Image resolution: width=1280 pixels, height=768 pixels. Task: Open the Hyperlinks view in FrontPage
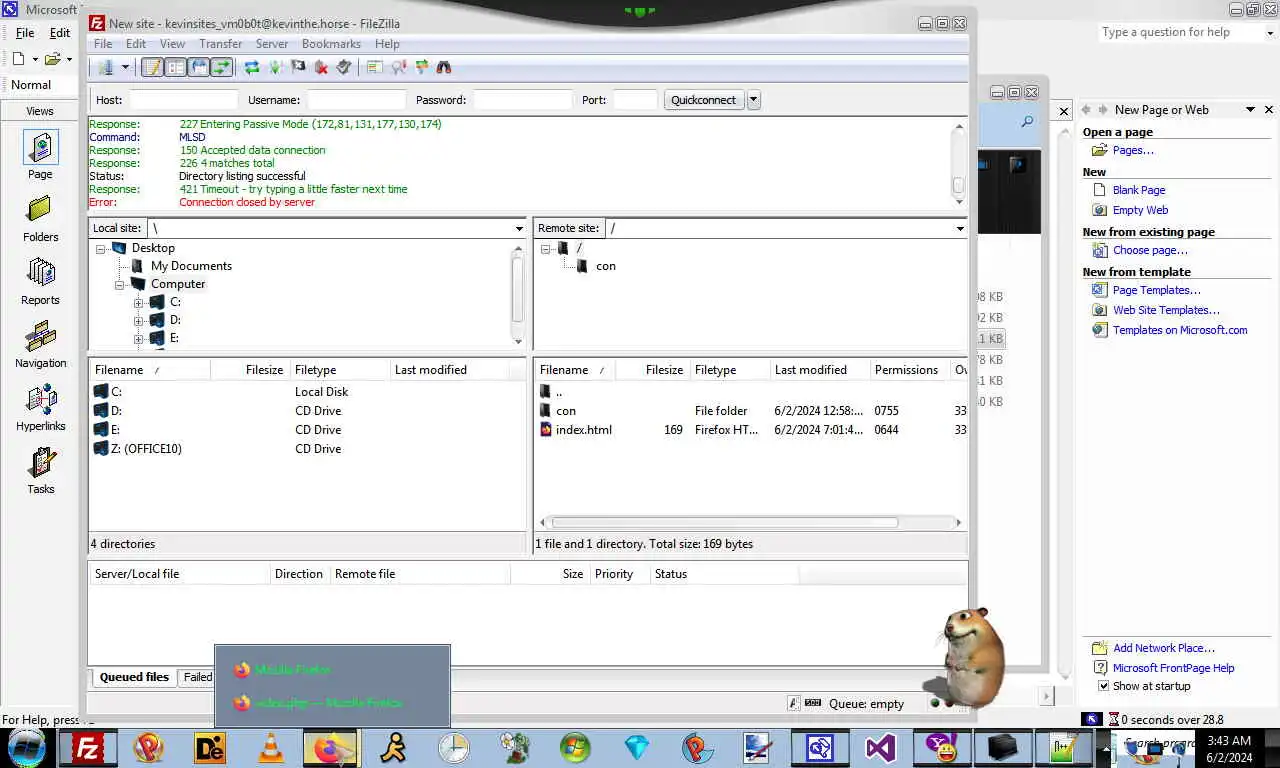click(x=40, y=407)
